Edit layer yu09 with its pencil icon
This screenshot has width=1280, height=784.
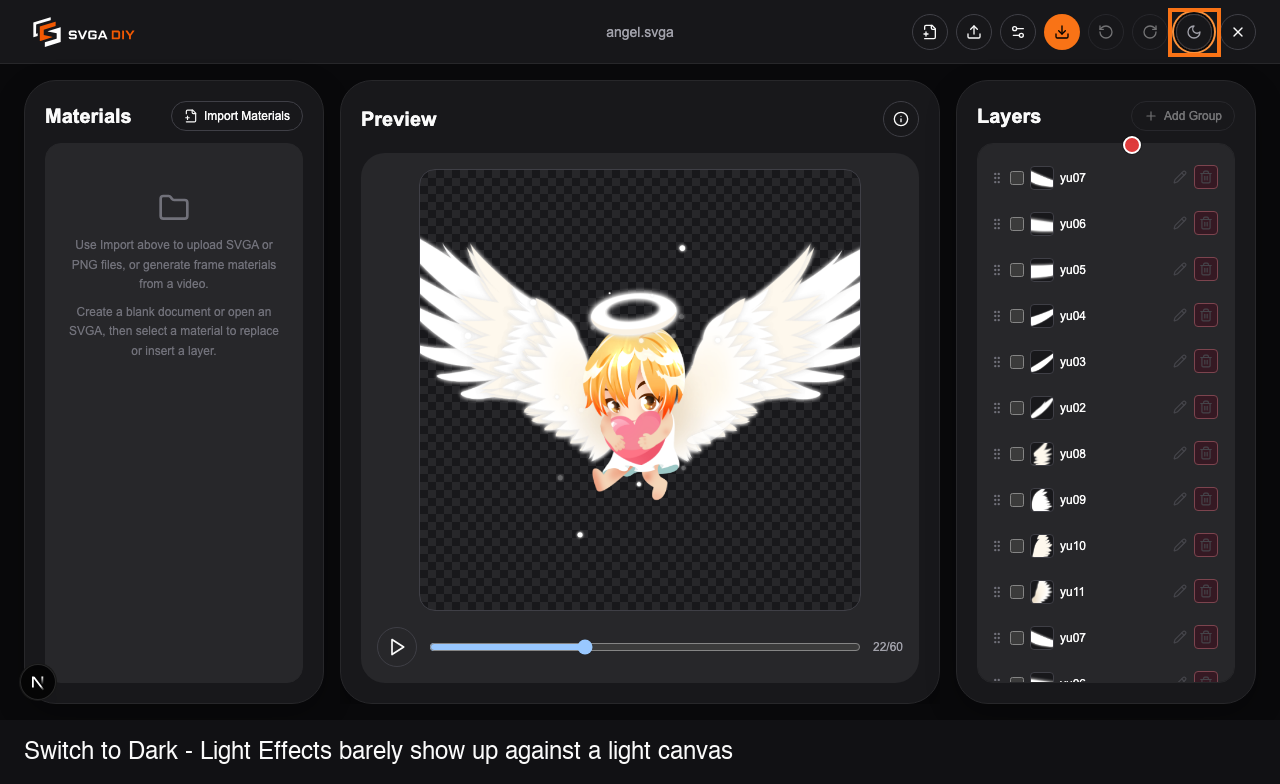point(1180,499)
